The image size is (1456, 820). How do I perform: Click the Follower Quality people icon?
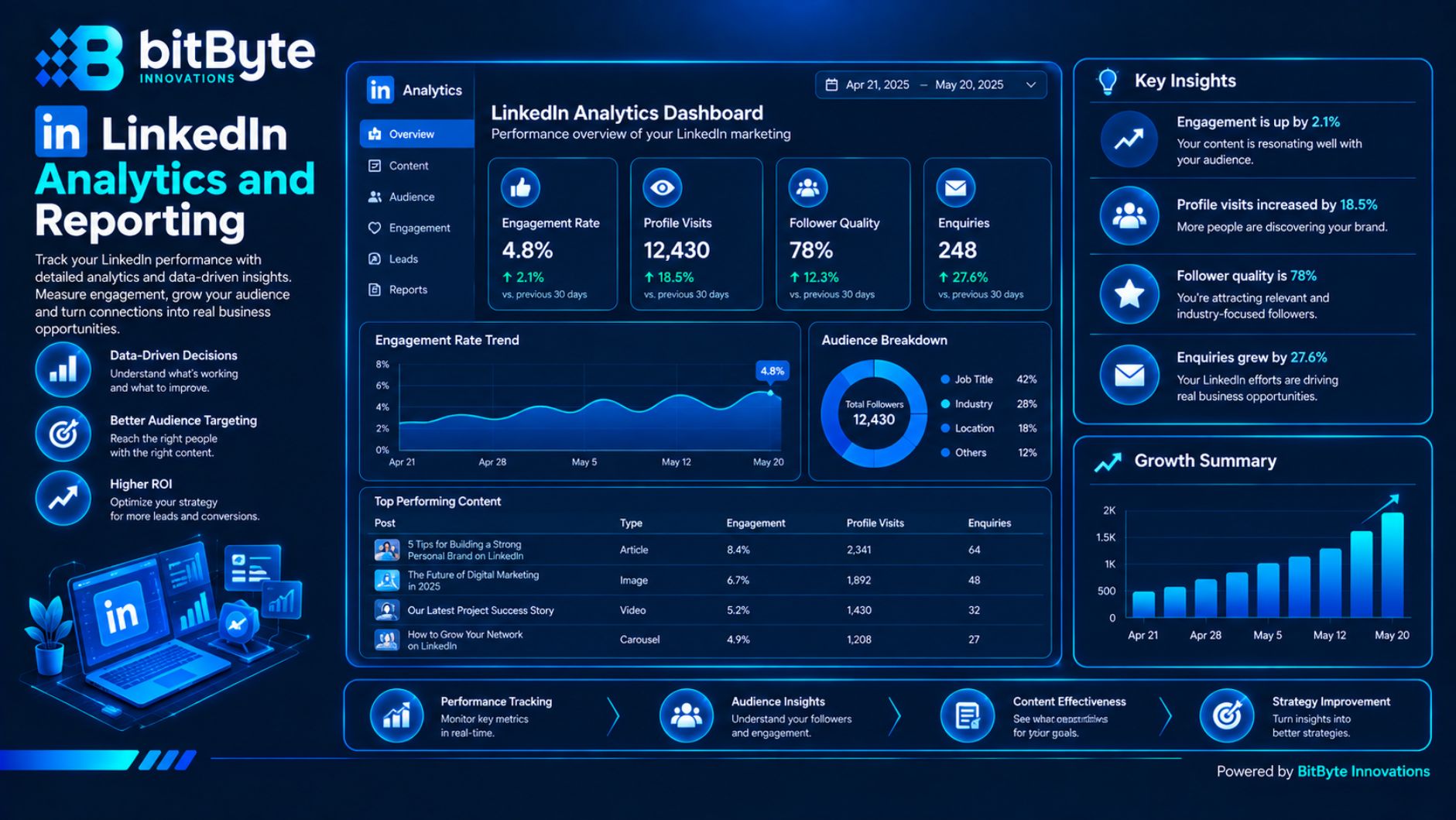pyautogui.click(x=807, y=187)
